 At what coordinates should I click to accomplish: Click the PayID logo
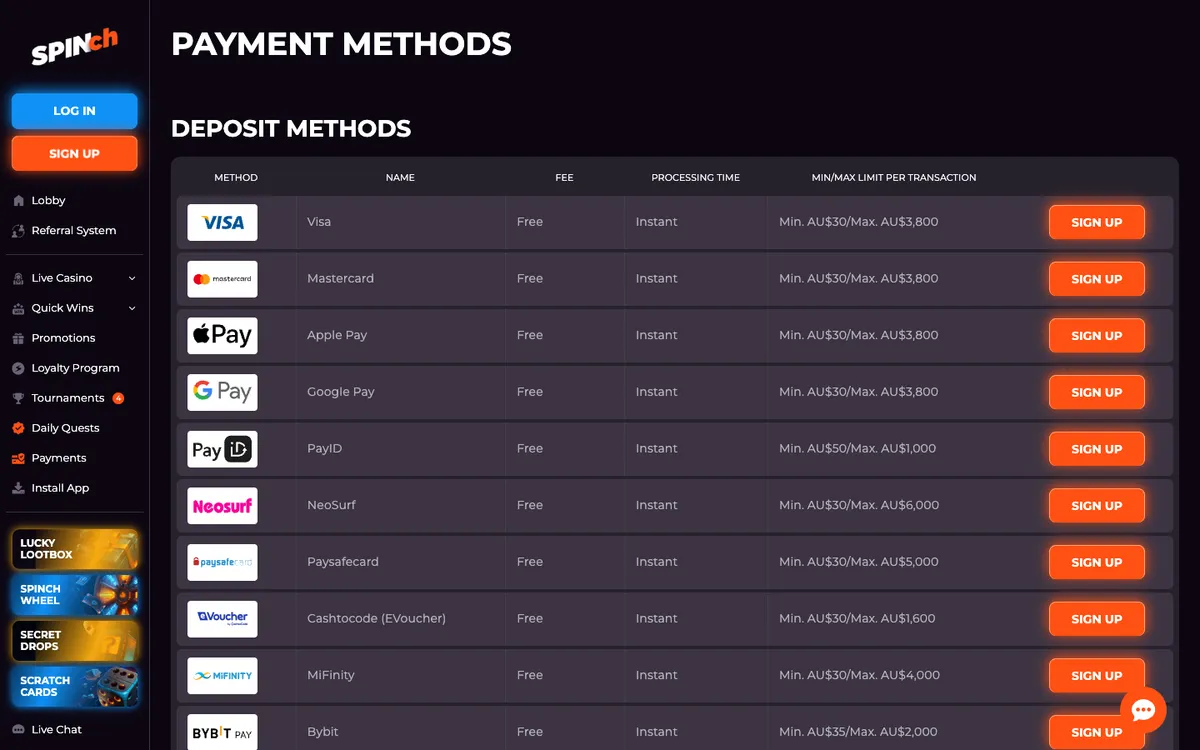pos(222,449)
